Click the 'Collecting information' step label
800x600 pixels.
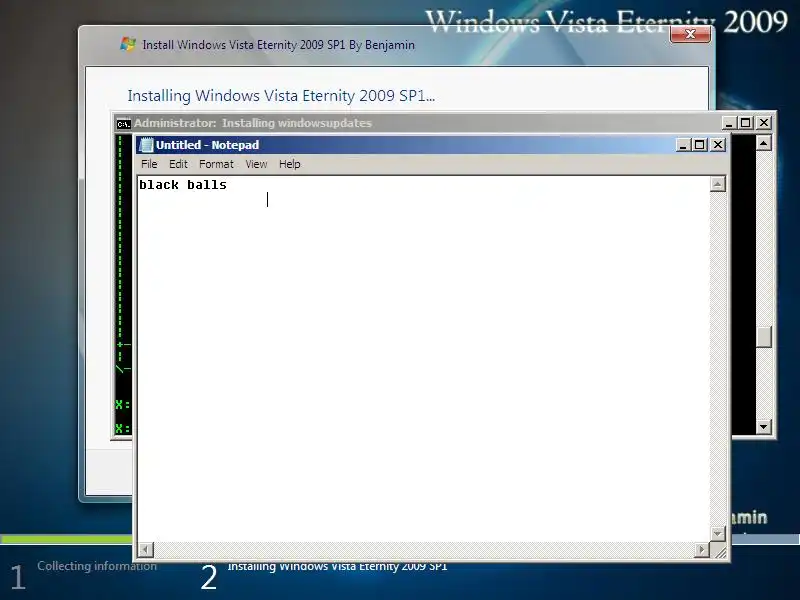(x=97, y=566)
